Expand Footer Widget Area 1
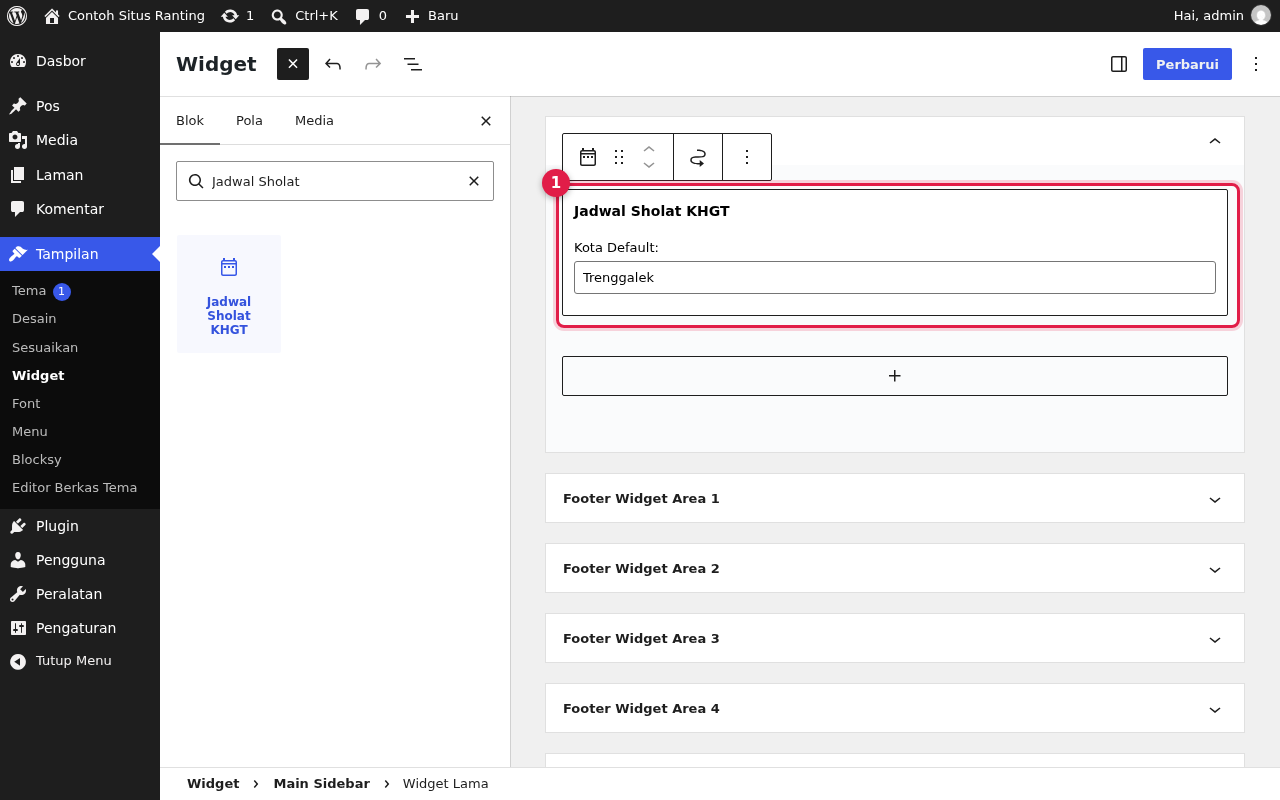This screenshot has width=1280, height=800. click(x=895, y=498)
